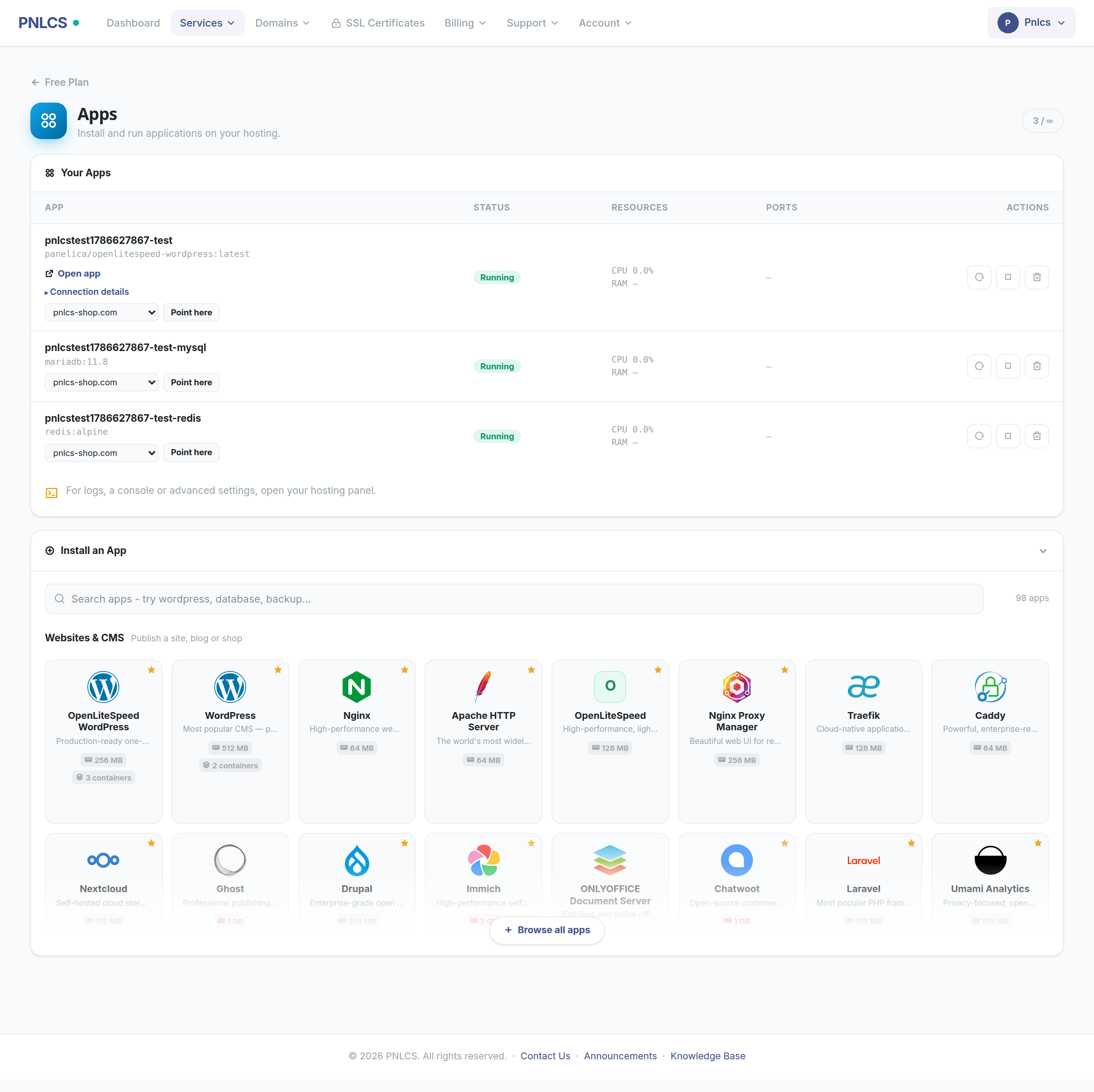Pick the Nginx app card
Image resolution: width=1094 pixels, height=1092 pixels.
point(357,741)
